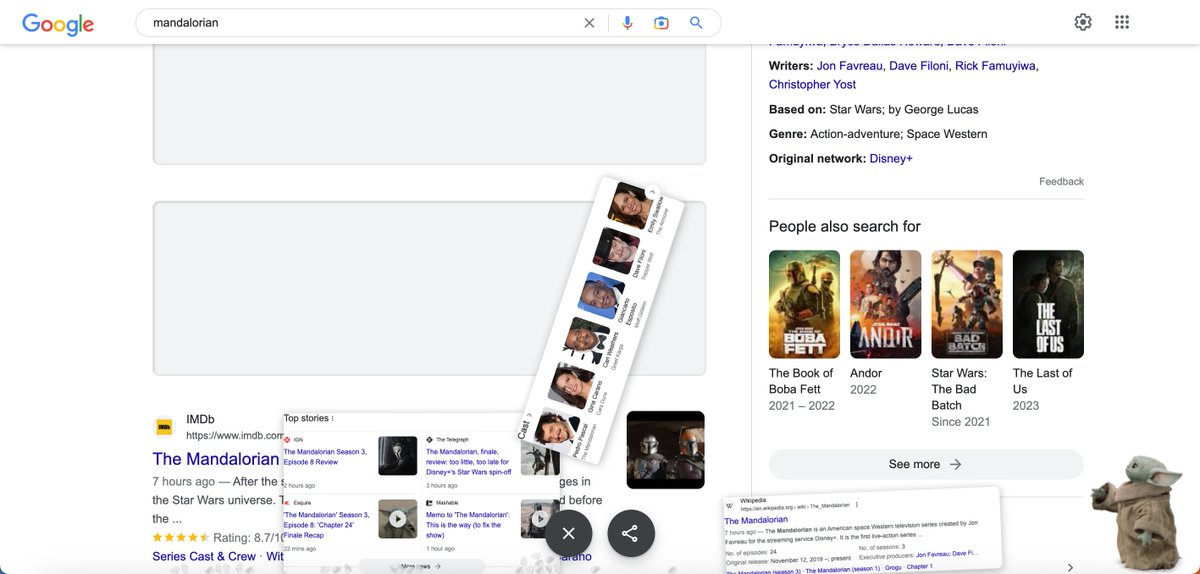Start voice search with the microphone icon
The height and width of the screenshot is (574, 1200).
[x=627, y=23]
